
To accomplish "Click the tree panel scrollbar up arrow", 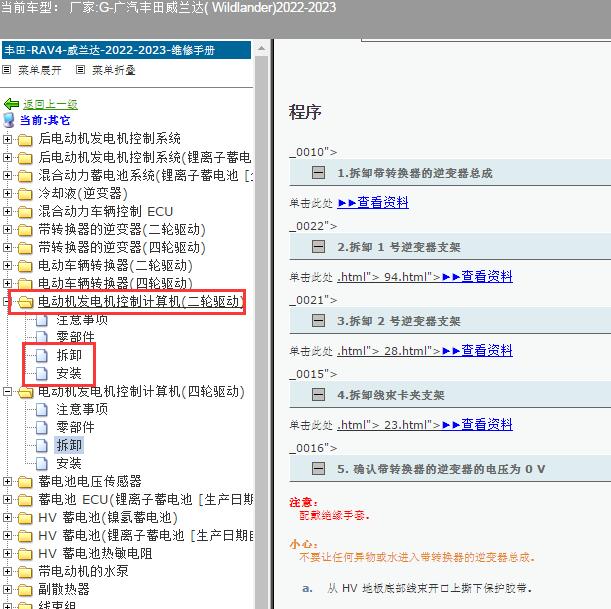I will pos(261,49).
